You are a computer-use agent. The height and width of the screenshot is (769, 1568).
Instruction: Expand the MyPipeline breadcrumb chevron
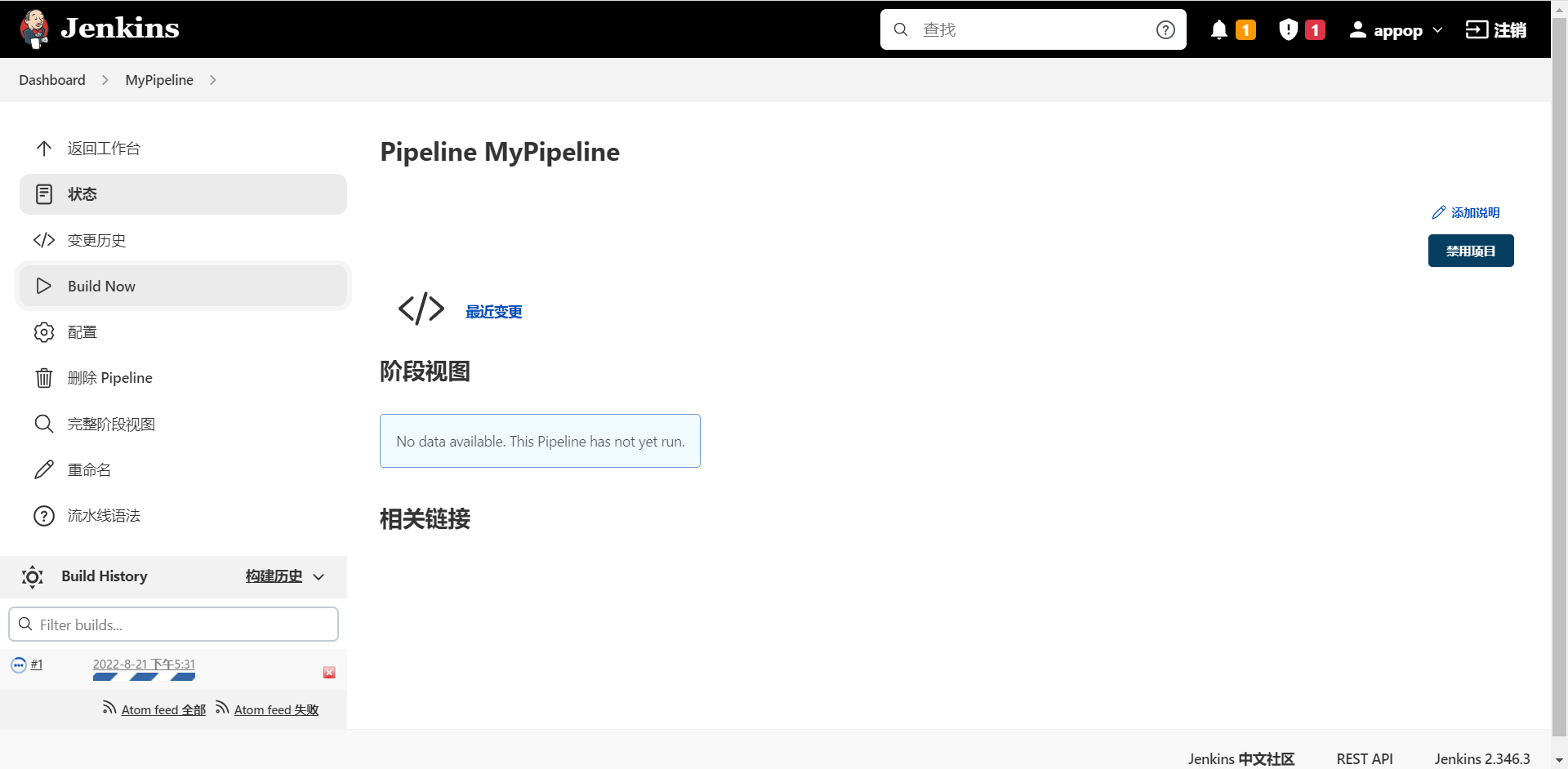pyautogui.click(x=213, y=80)
